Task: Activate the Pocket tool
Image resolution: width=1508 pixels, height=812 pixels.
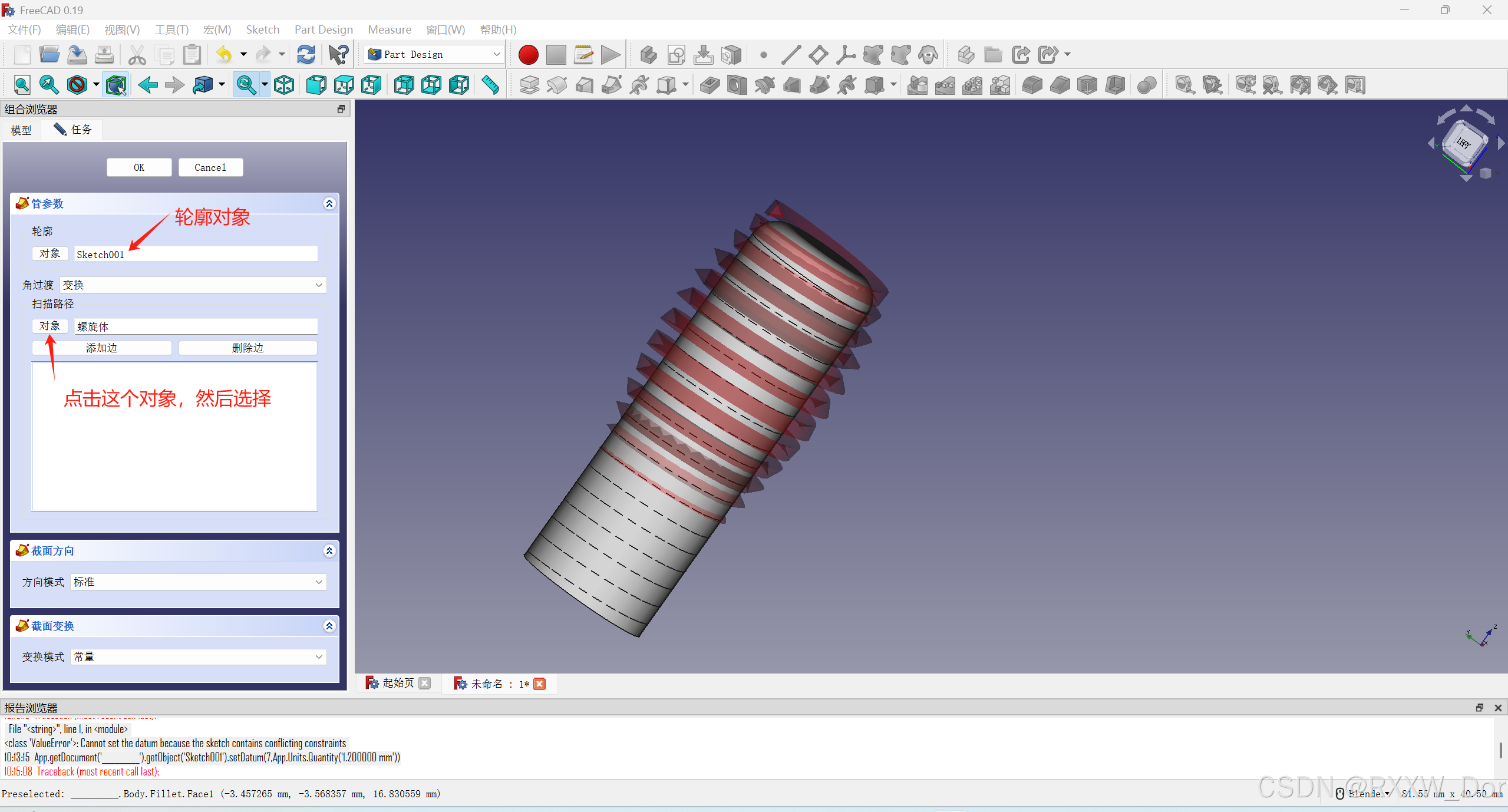Action: (x=710, y=85)
